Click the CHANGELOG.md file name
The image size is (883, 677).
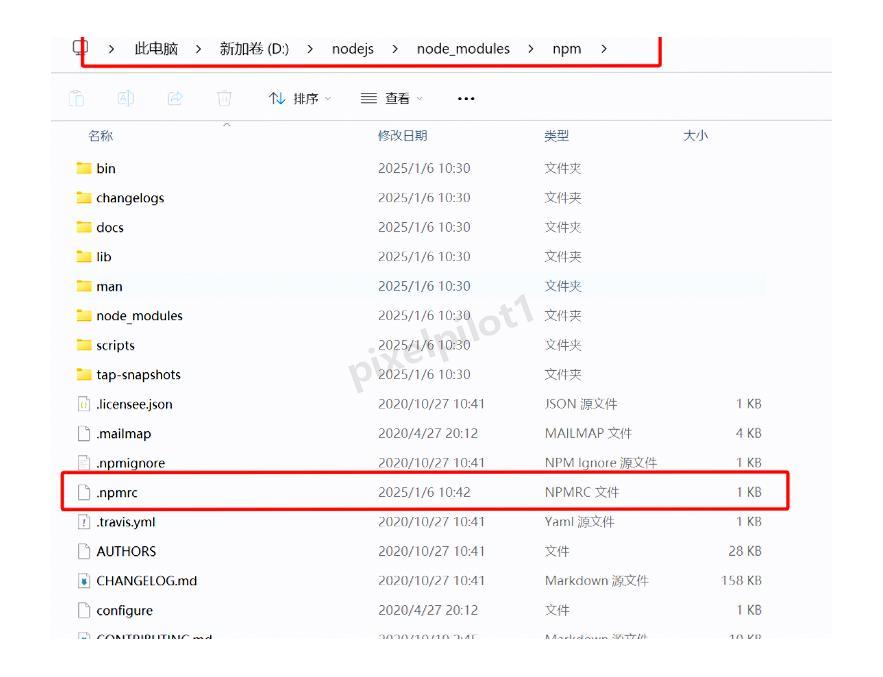(147, 581)
